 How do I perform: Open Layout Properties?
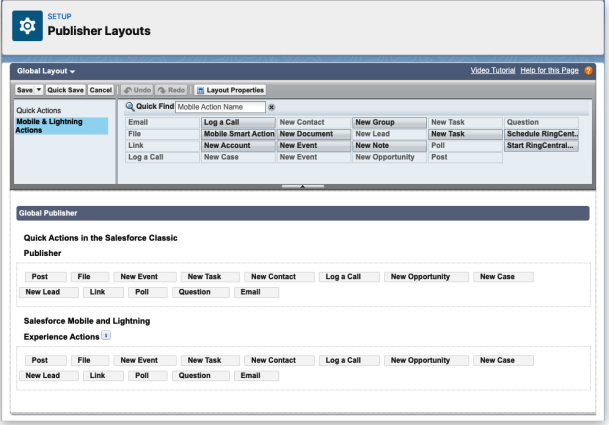(x=230, y=90)
